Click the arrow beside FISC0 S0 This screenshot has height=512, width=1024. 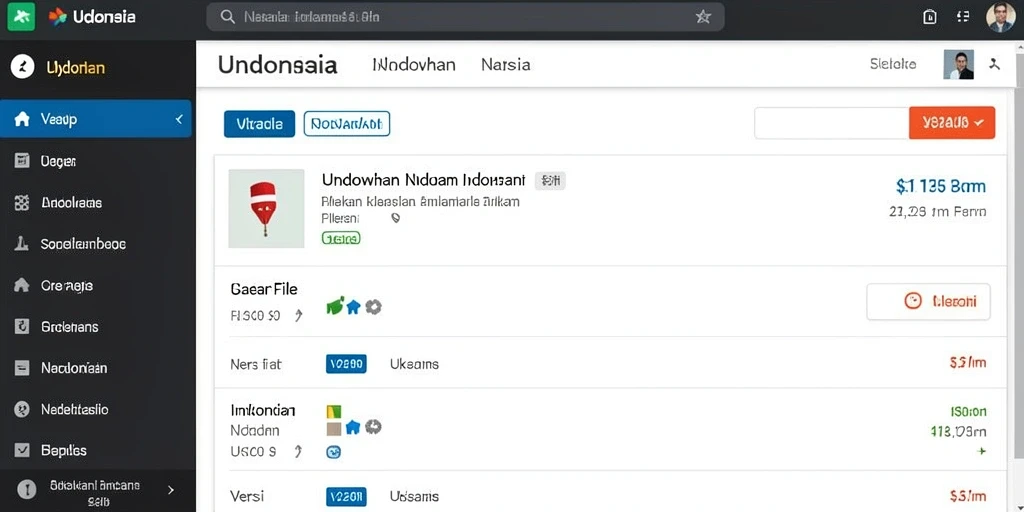point(298,316)
